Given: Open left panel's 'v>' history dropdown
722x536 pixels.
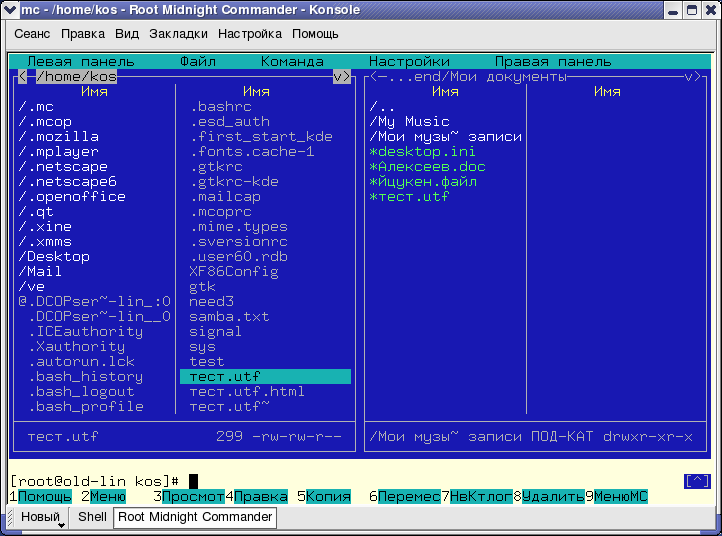Looking at the screenshot, I should pyautogui.click(x=341, y=77).
